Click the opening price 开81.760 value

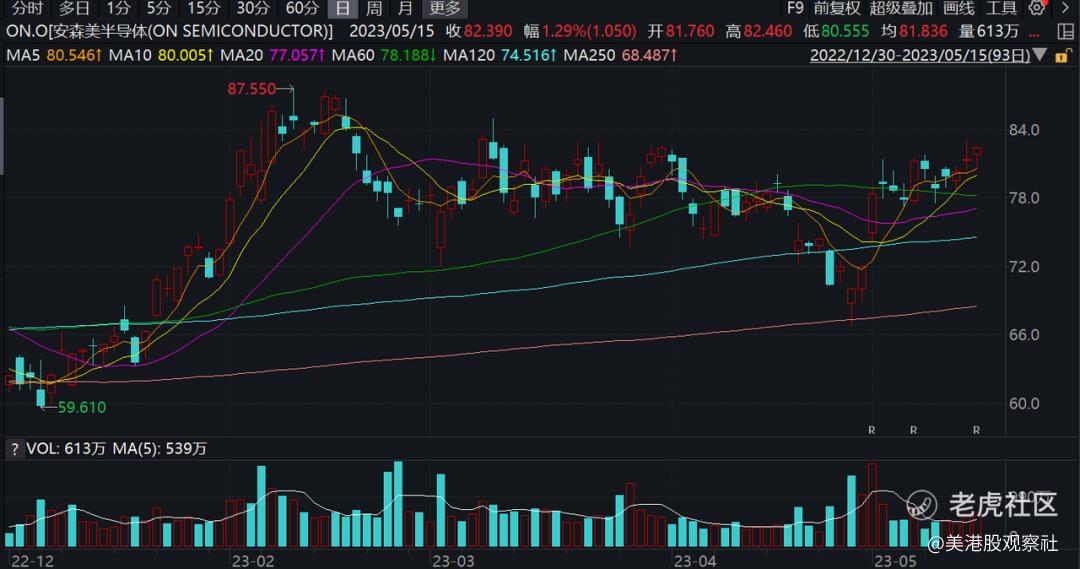pos(681,31)
